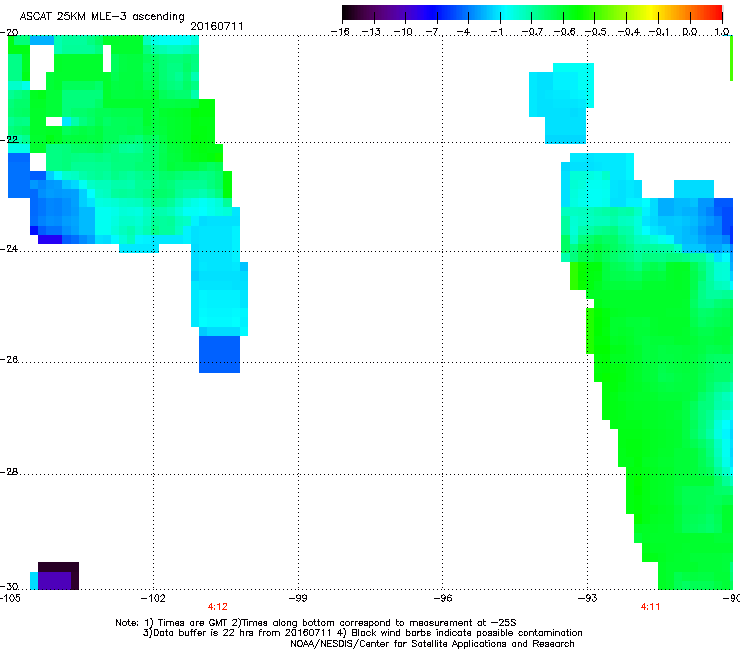Click longitude axis label "-99"

coord(298,599)
